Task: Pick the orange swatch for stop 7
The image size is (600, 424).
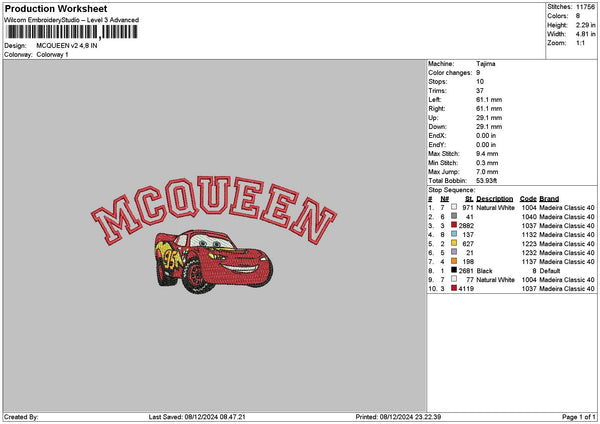Action: tap(454, 261)
